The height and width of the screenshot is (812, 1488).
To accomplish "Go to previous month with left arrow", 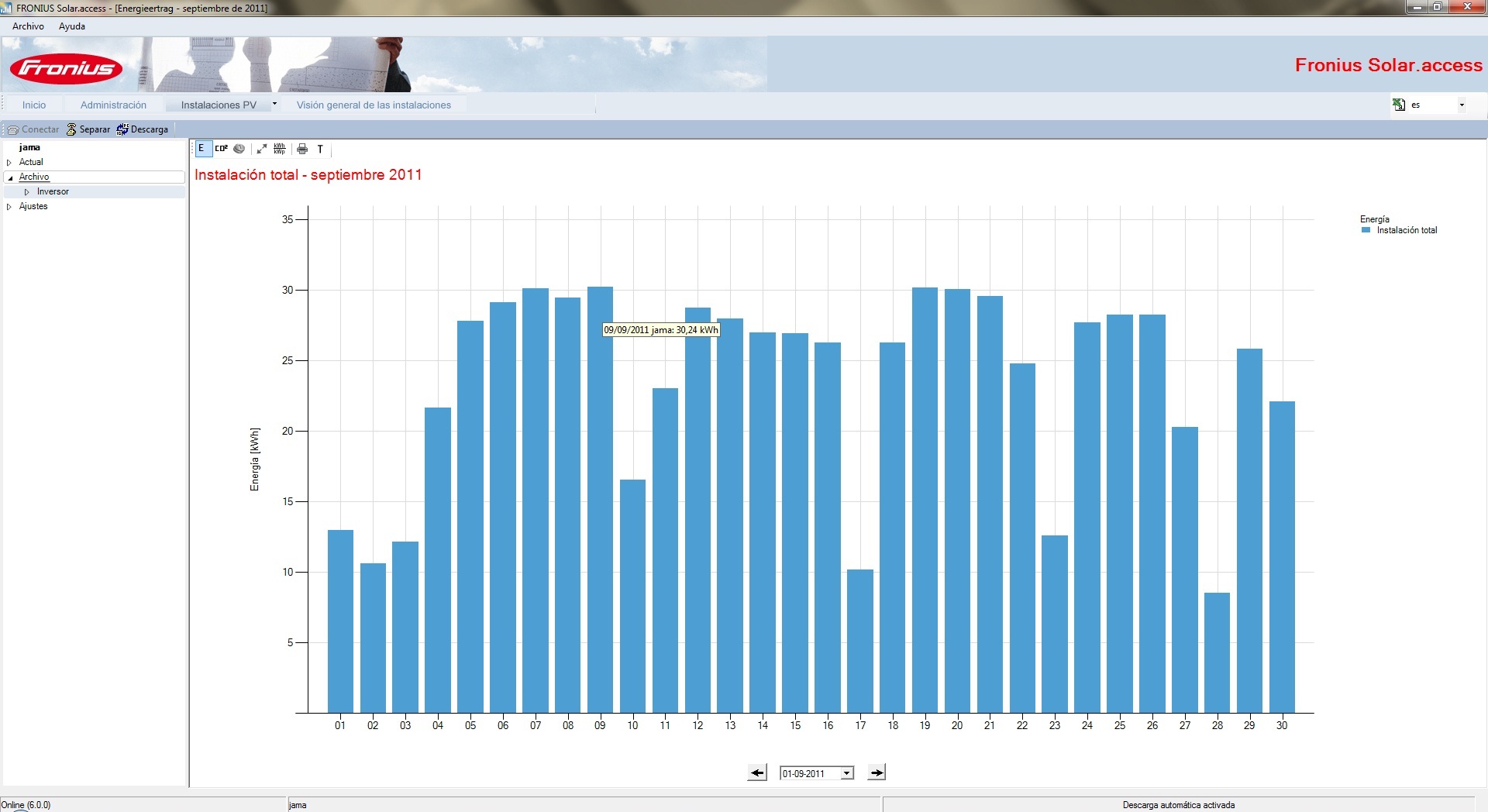I will 757,772.
